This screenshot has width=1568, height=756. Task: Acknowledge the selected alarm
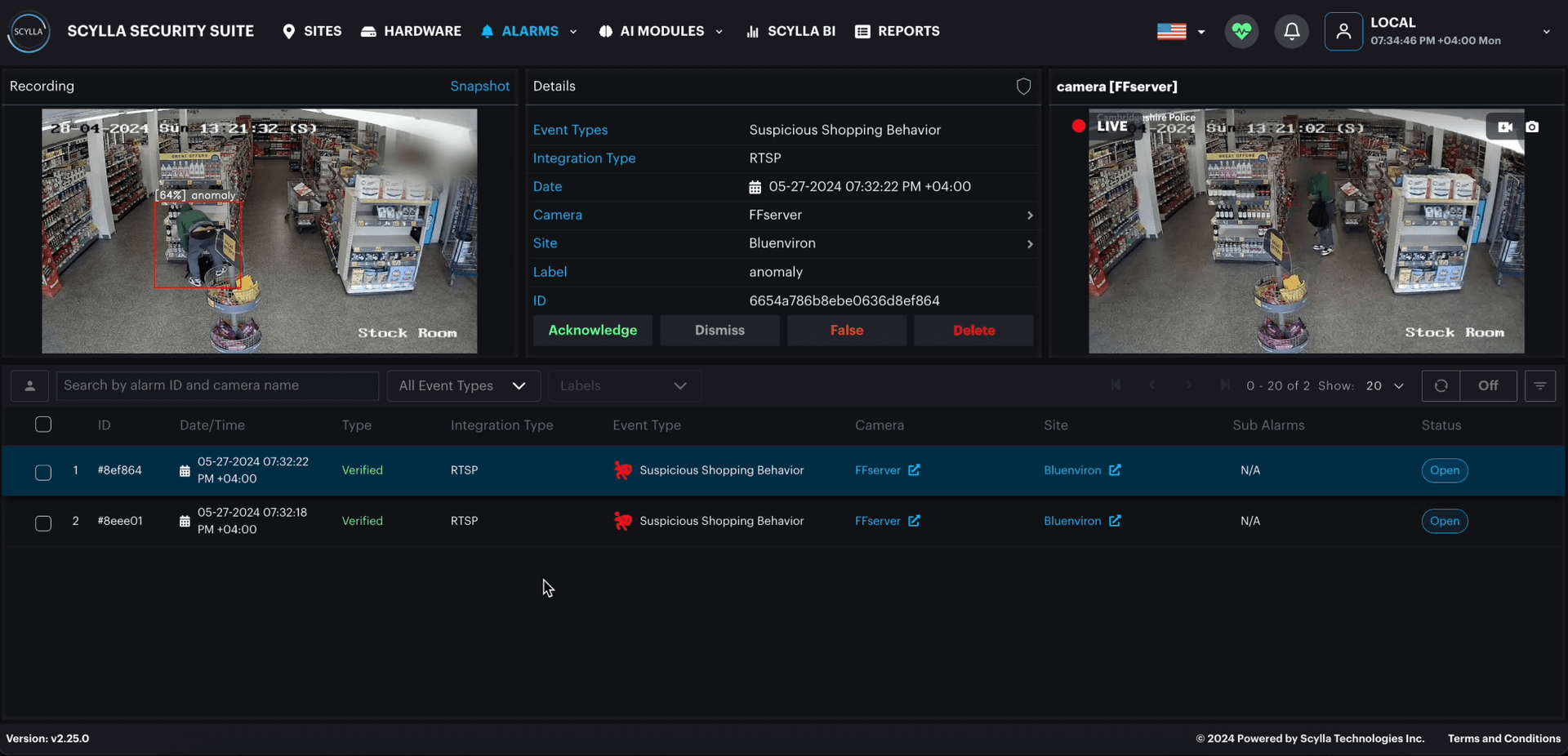coord(593,331)
